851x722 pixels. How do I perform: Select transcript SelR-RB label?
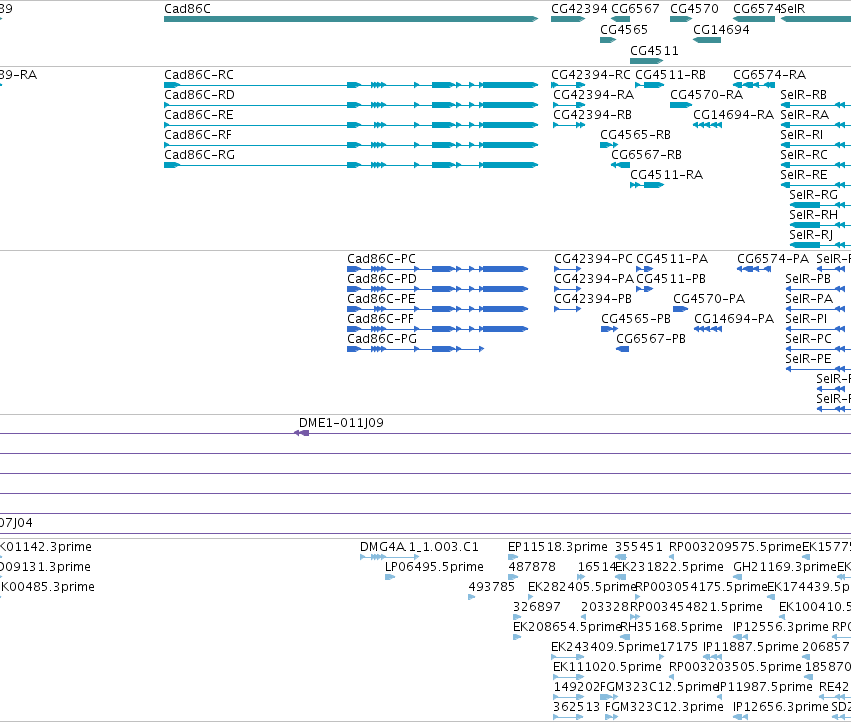pos(803,94)
